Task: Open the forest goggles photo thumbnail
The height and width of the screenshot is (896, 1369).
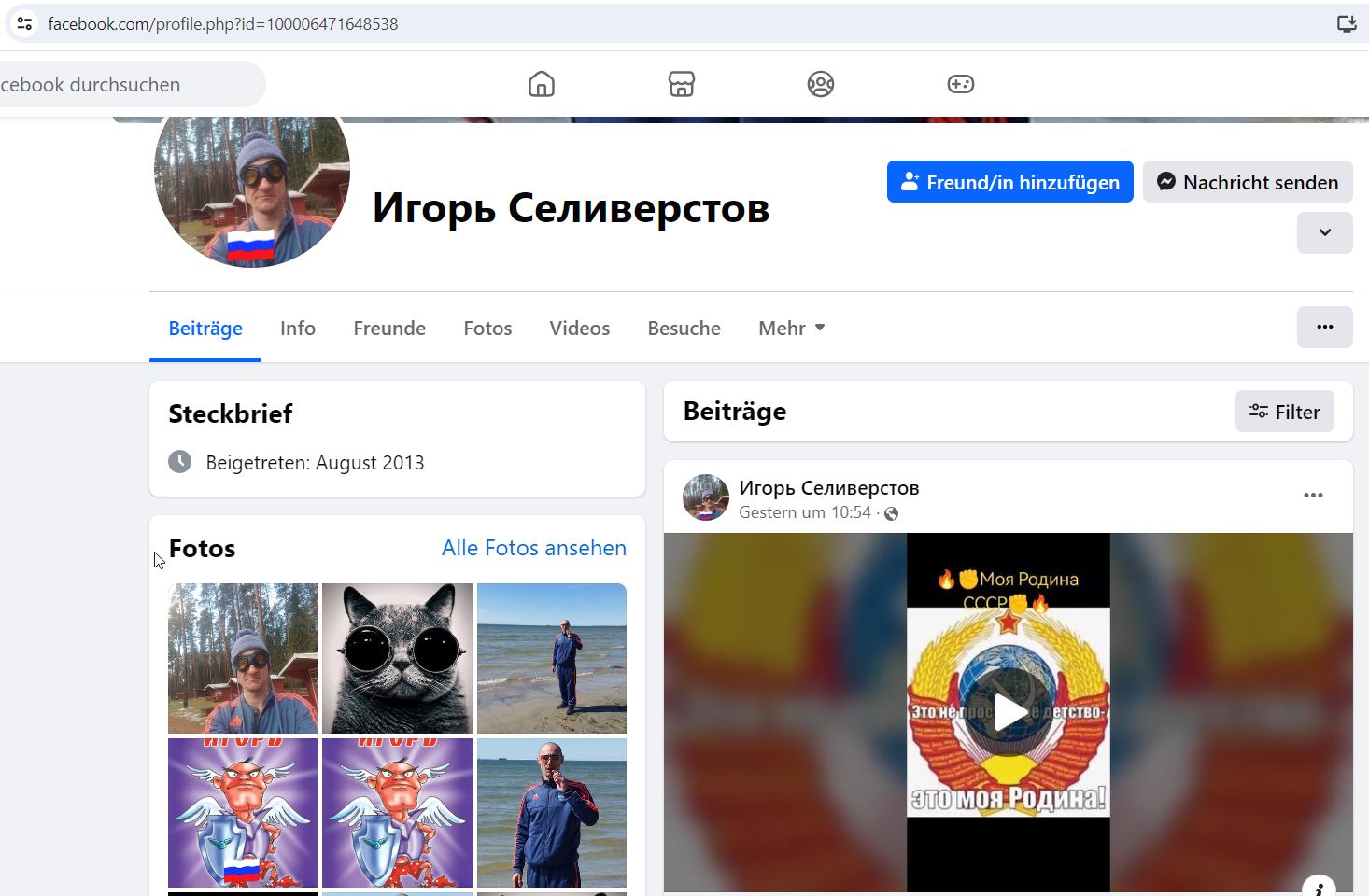Action: 243,658
